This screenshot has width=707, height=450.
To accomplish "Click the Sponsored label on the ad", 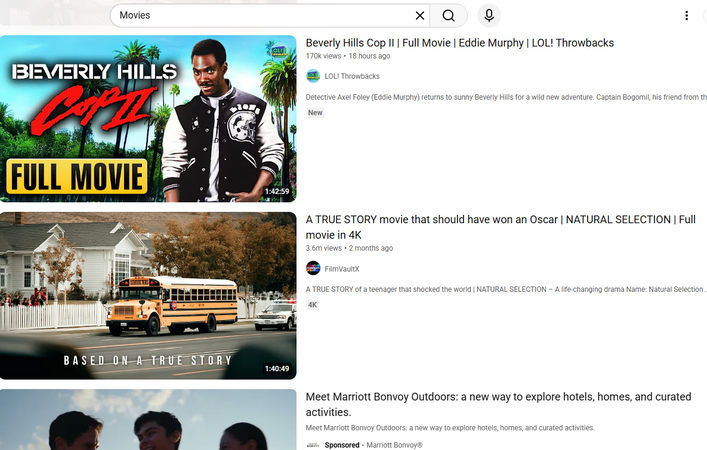I will (342, 445).
